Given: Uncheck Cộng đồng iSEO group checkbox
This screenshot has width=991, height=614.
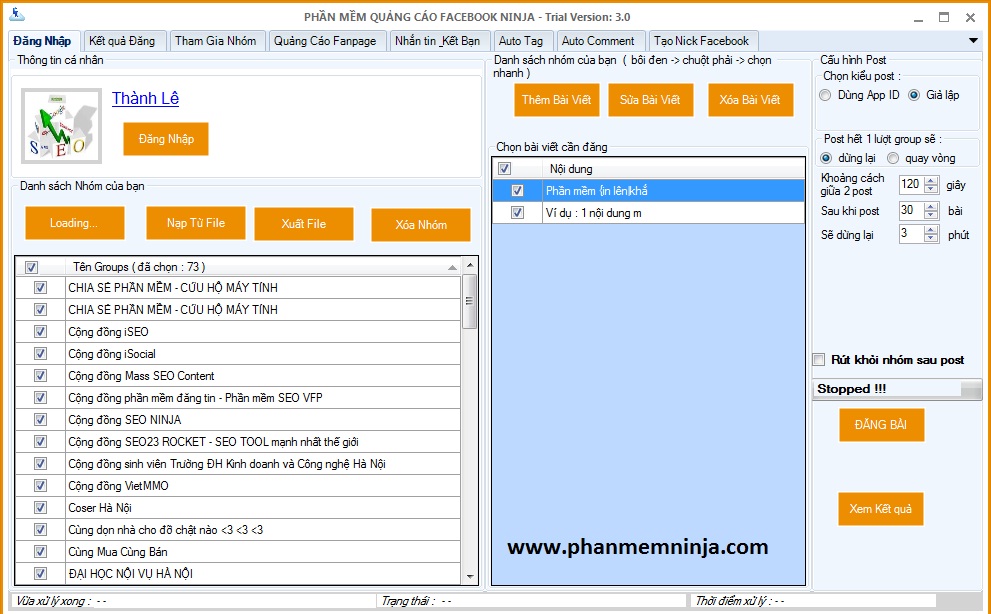Looking at the screenshot, I should (40, 331).
